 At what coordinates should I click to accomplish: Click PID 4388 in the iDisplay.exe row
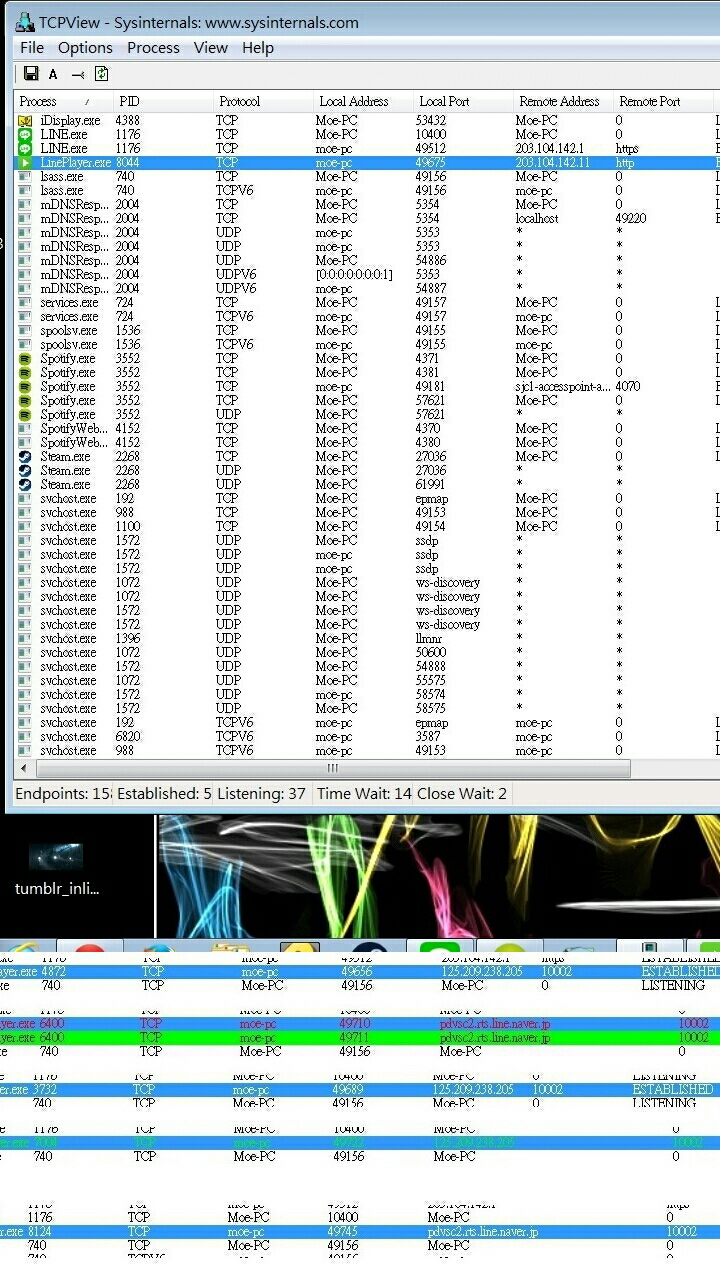(x=128, y=120)
